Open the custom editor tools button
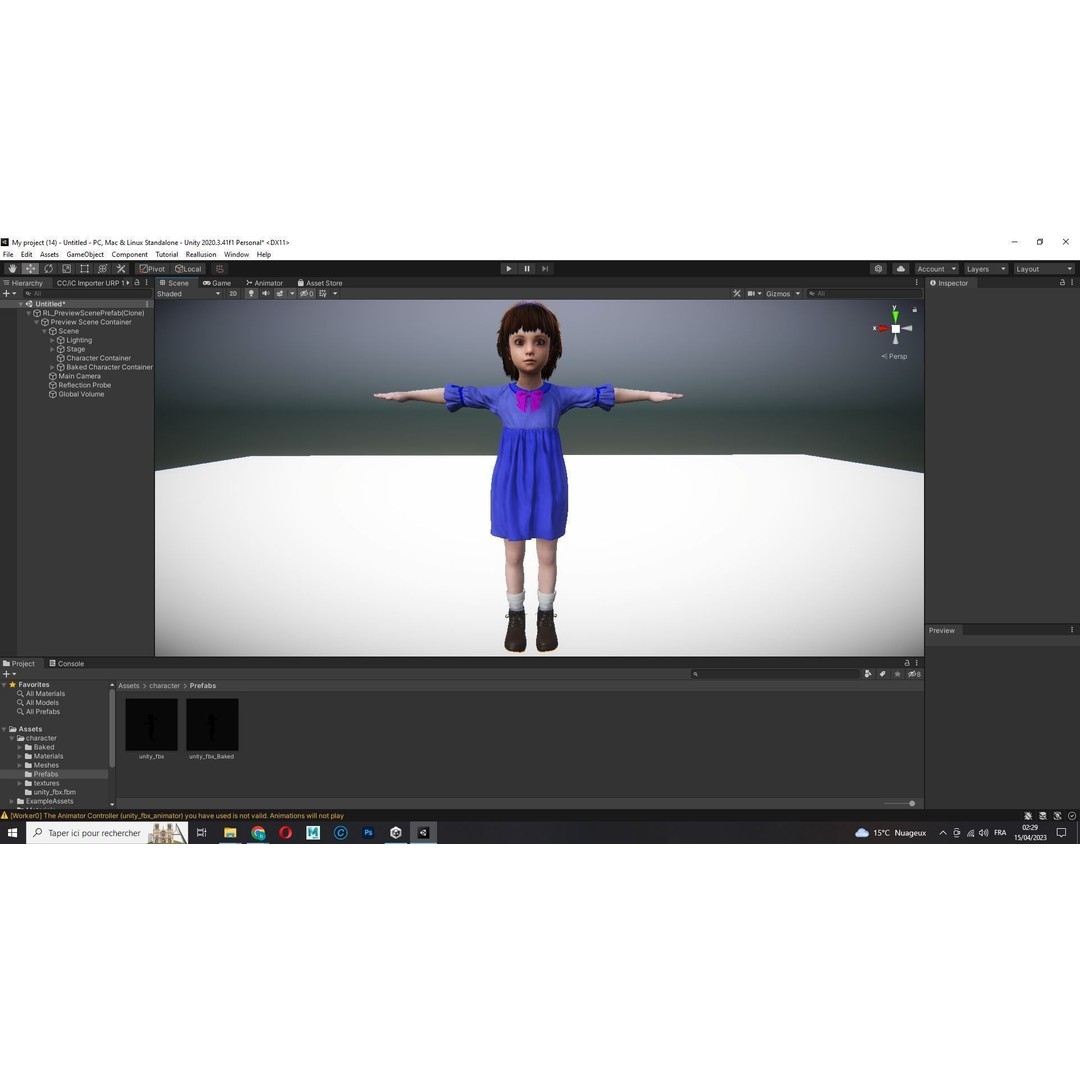Viewport: 1080px width, 1080px height. point(121,269)
